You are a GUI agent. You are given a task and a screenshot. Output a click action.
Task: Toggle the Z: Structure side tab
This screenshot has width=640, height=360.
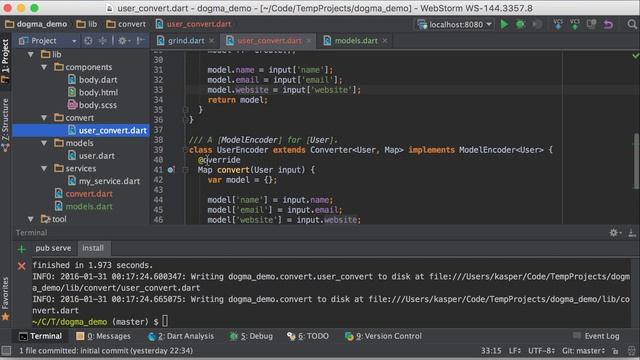point(5,125)
